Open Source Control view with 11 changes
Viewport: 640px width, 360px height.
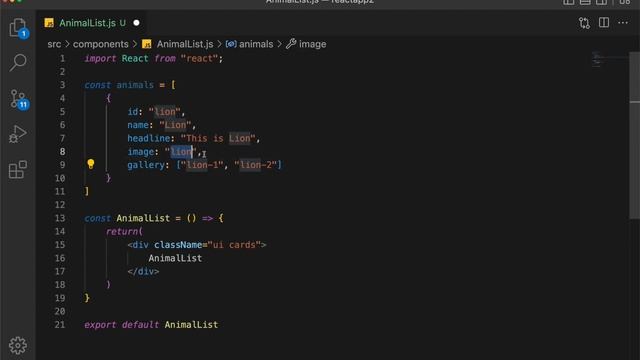pyautogui.click(x=18, y=99)
